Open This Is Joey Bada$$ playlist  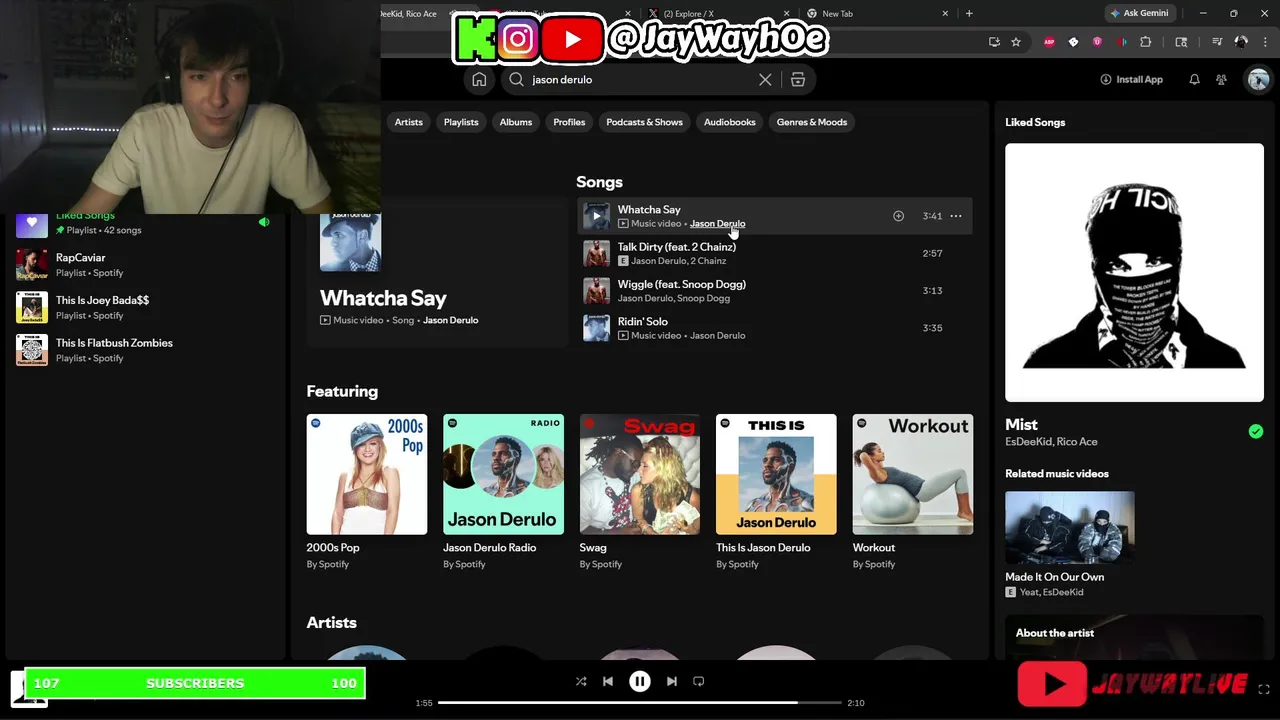[143, 307]
